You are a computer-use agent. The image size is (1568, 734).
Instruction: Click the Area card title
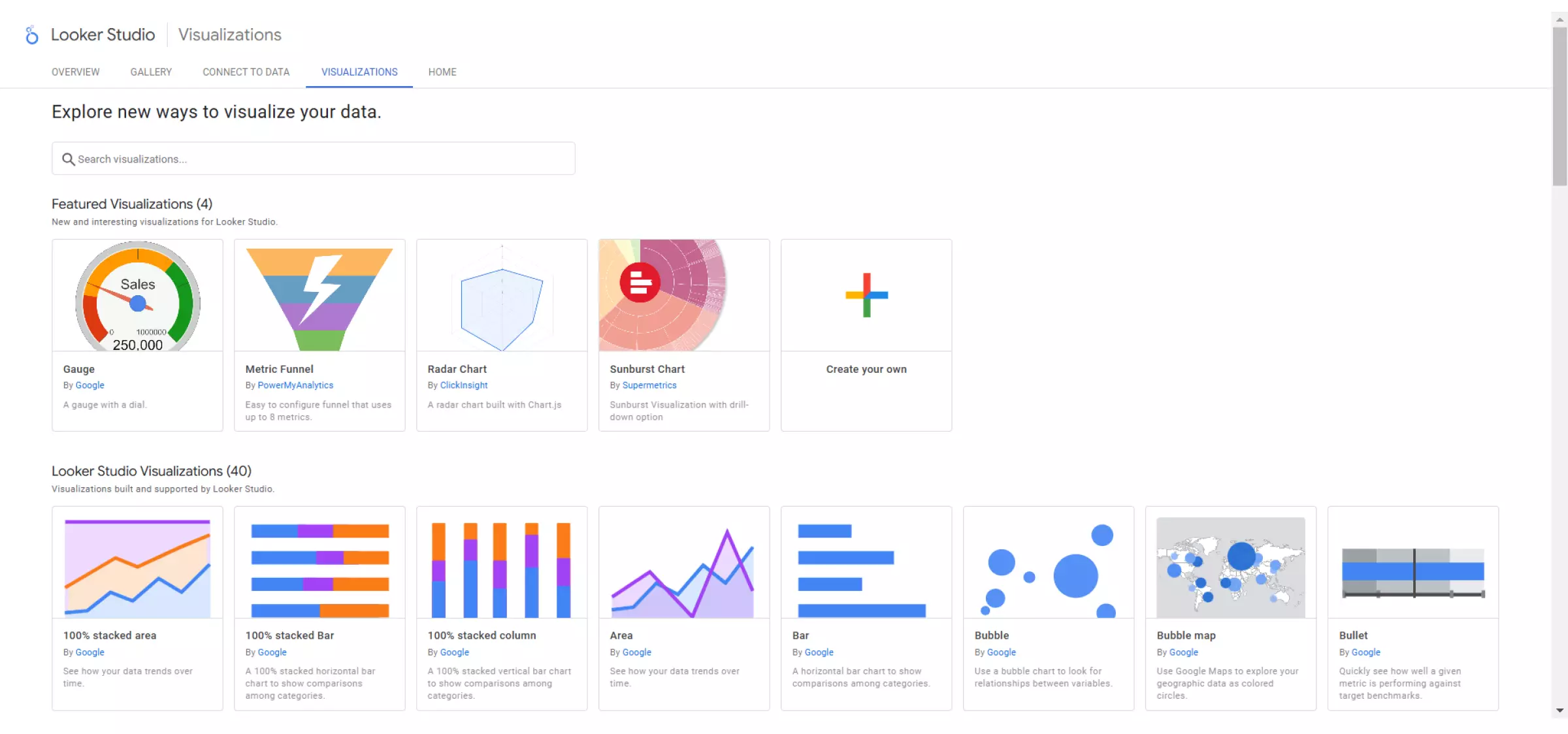(621, 635)
